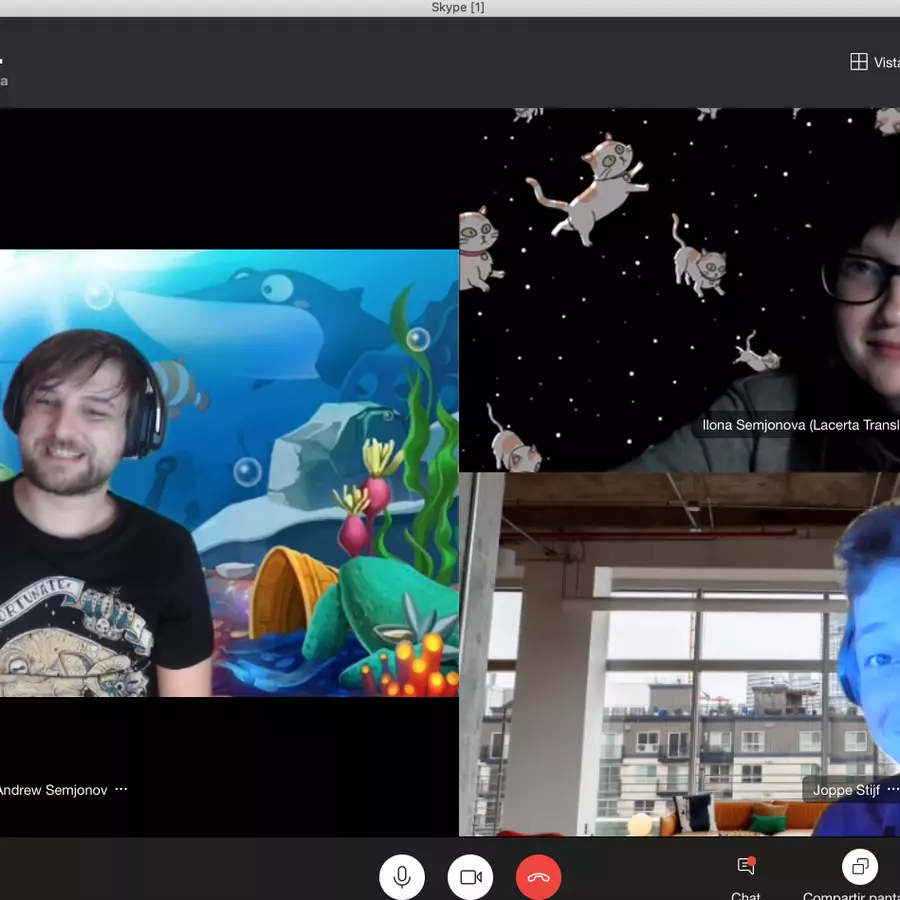The height and width of the screenshot is (900, 900).
Task: Open the Chat icon with notification dot
Action: (746, 865)
